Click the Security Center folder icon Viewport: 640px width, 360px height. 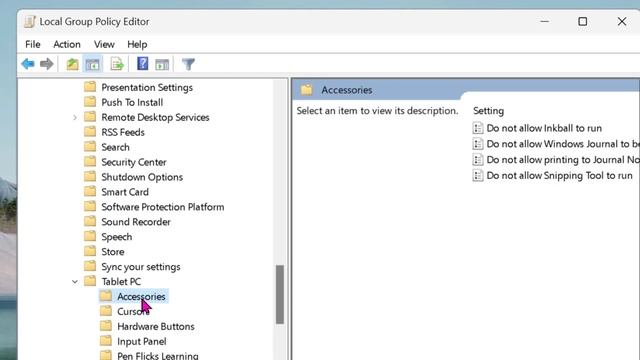coord(90,162)
